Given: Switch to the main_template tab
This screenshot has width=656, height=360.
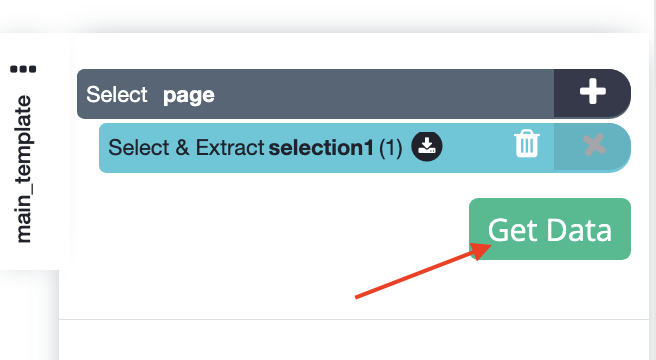Looking at the screenshot, I should point(23,169).
